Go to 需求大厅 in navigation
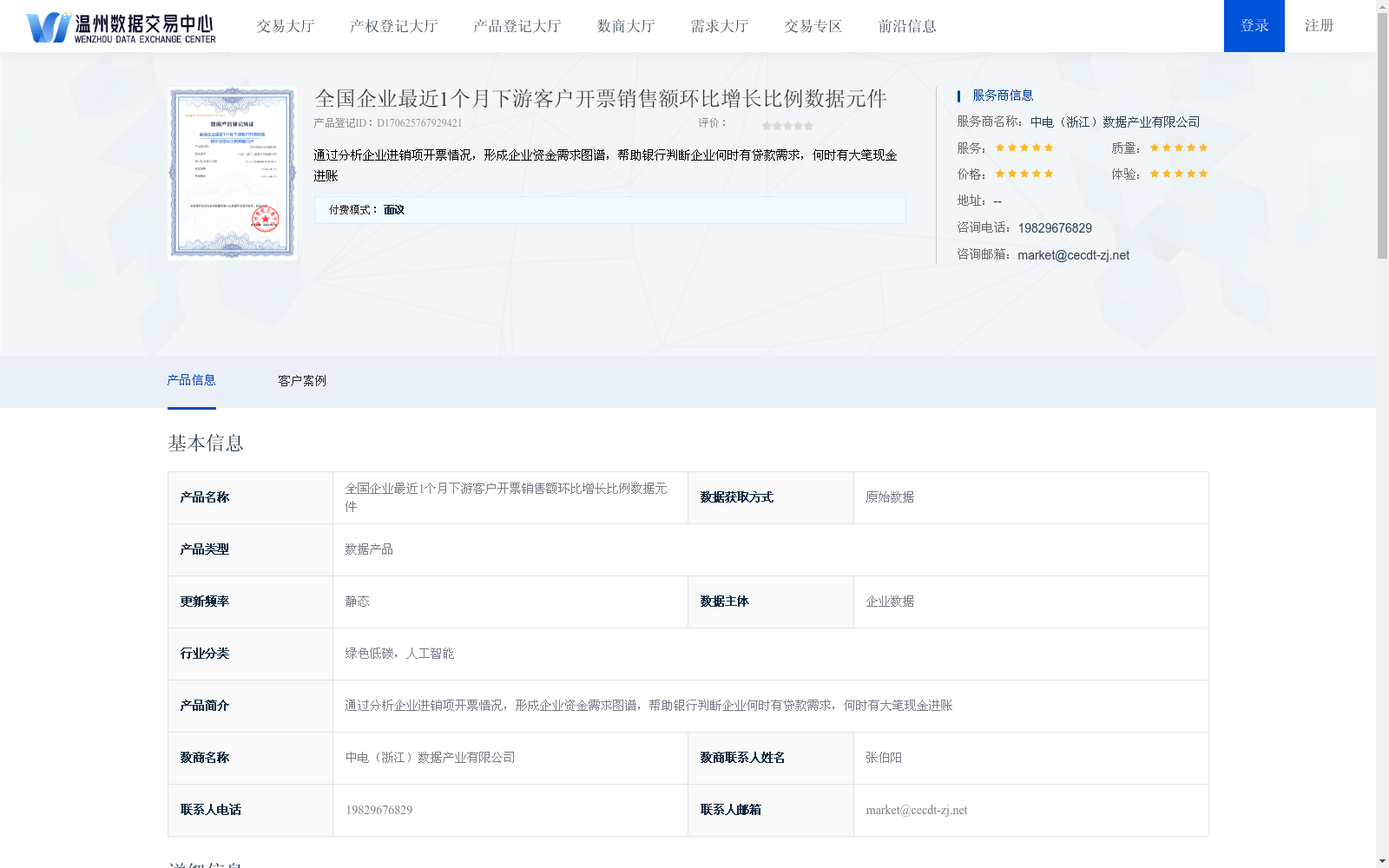This screenshot has width=1389, height=868. pyautogui.click(x=720, y=26)
